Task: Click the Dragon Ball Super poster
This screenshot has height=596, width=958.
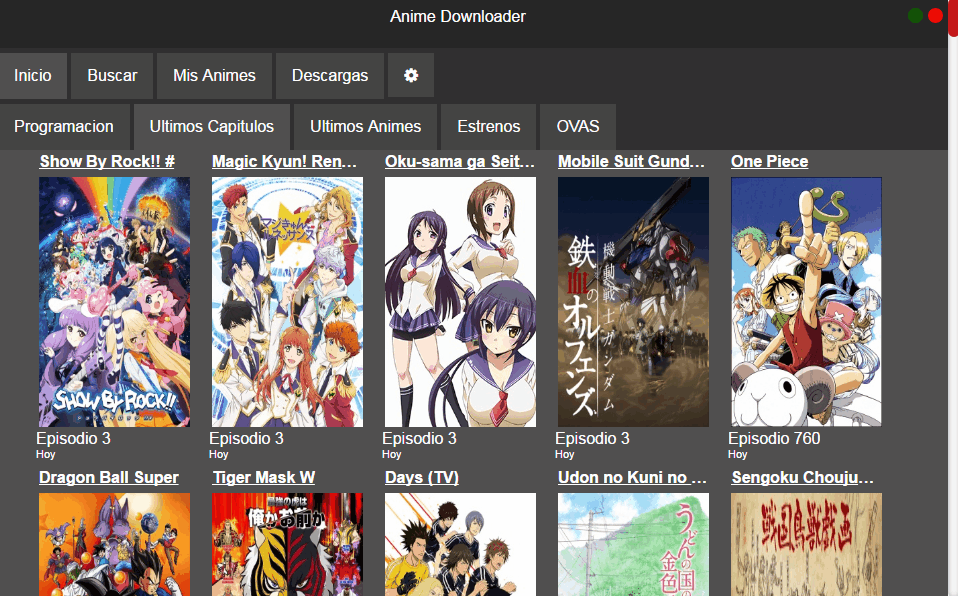Action: click(114, 545)
